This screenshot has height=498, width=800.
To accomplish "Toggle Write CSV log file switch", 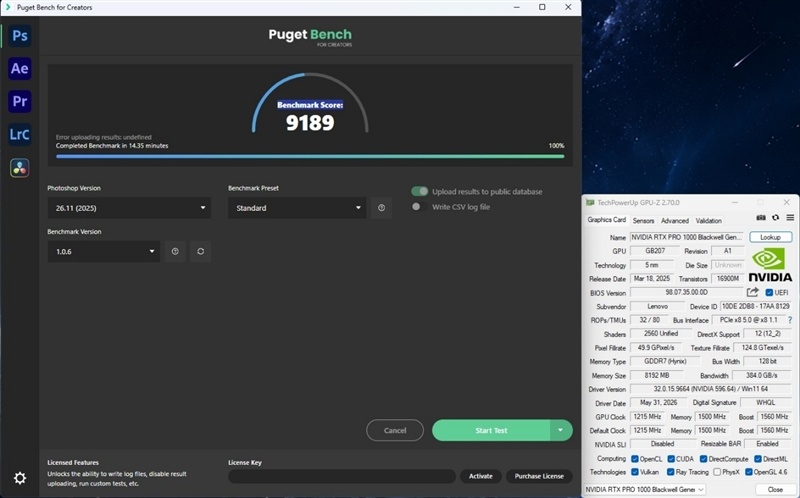I will pyautogui.click(x=419, y=207).
